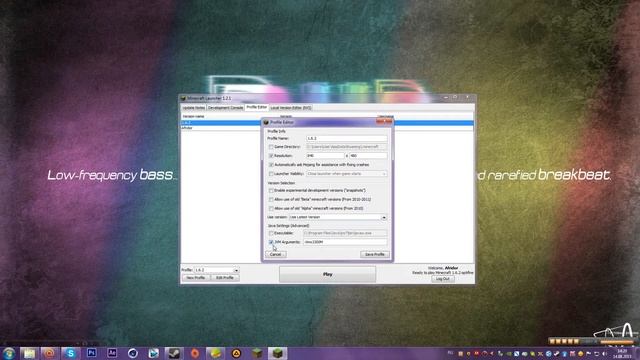
Task: Select the Profile Editor tab
Action: (257, 107)
